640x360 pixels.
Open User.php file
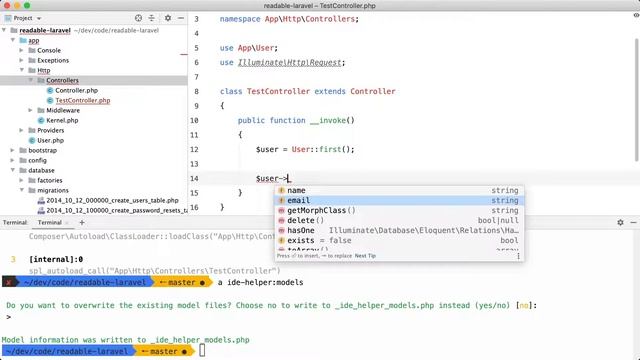[x=51, y=140]
